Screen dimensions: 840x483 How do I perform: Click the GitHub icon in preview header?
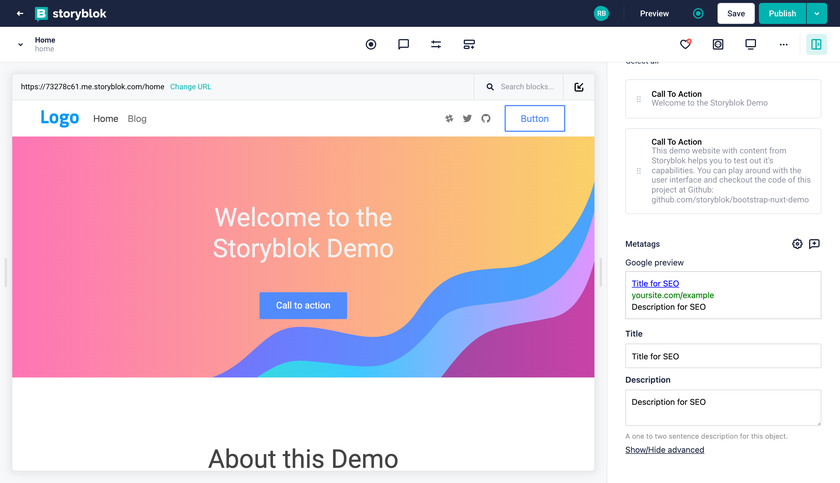coord(485,118)
